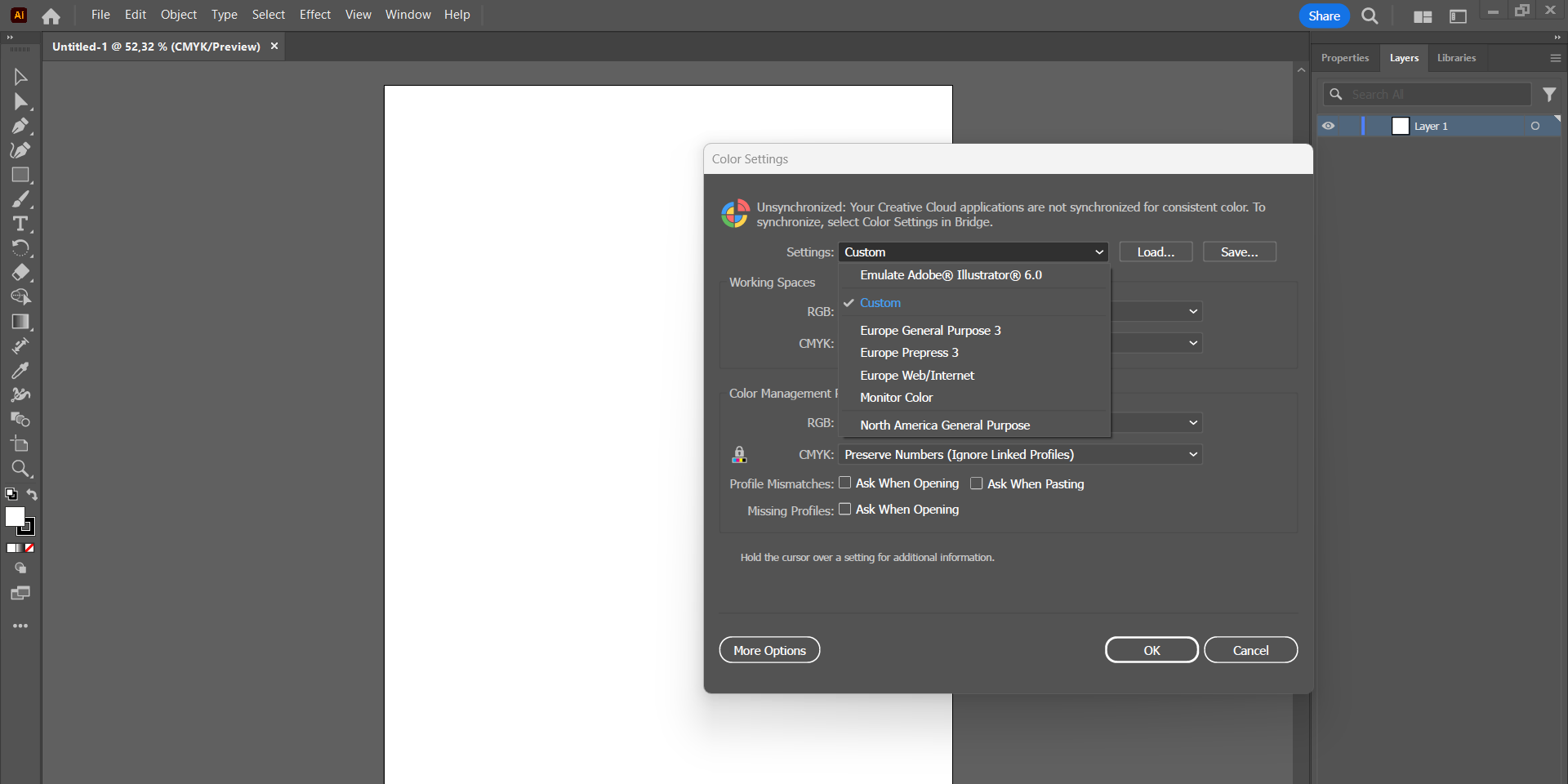Screen dimensions: 1568x784
Task: Select the Curvature tool
Action: point(20,150)
